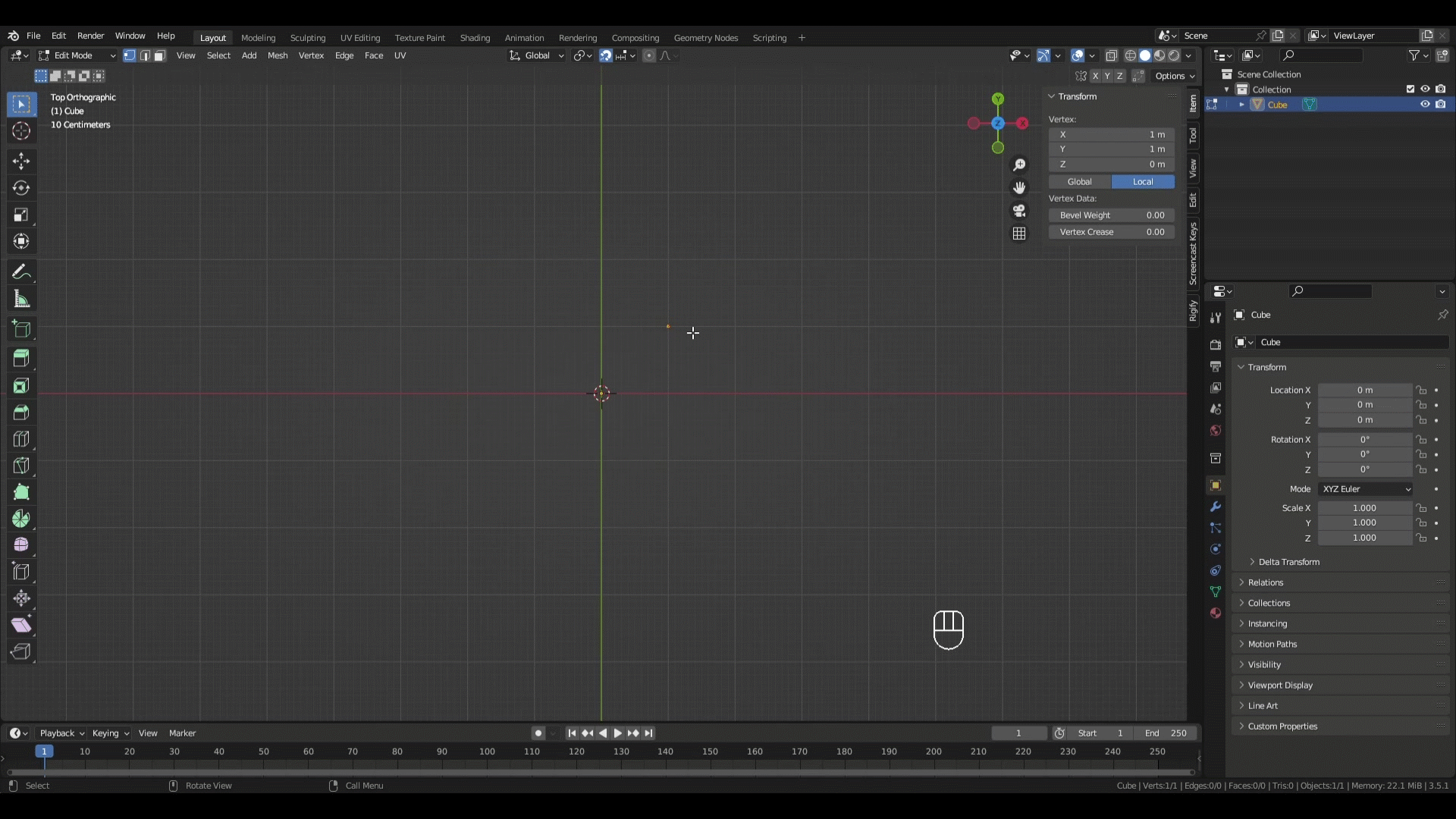
Task: Open the Tool sidebar tab
Action: tap(1193, 136)
